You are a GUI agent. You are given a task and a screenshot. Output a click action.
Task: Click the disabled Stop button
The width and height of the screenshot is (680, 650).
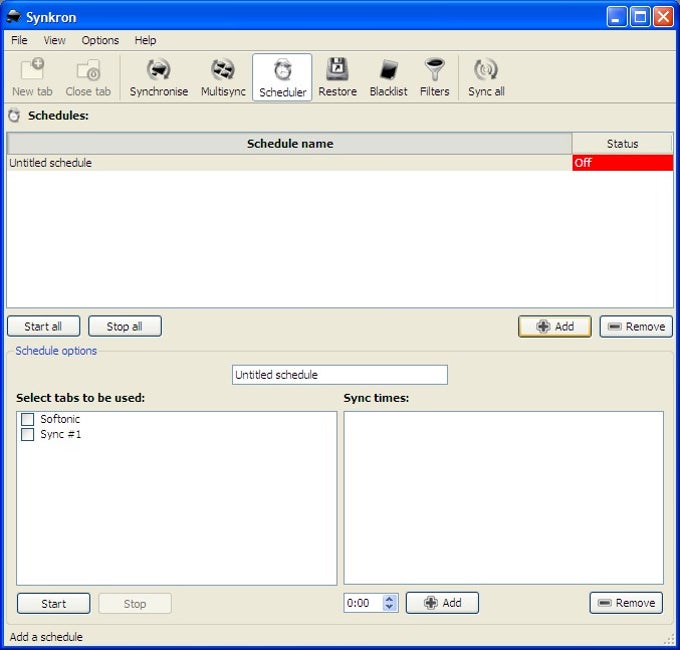[x=135, y=604]
